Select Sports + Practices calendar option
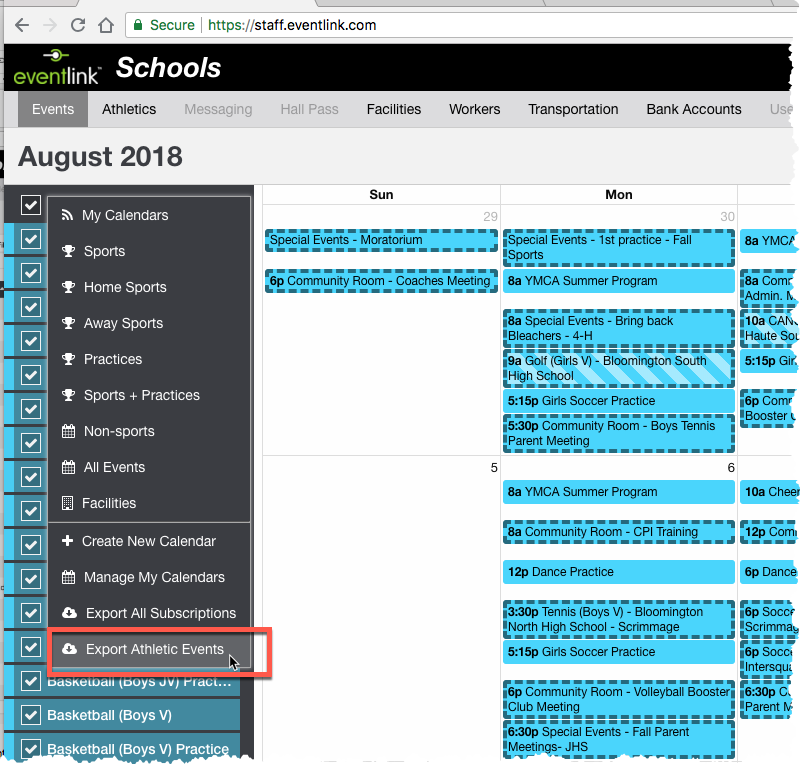The width and height of the screenshot is (800, 764). [141, 395]
